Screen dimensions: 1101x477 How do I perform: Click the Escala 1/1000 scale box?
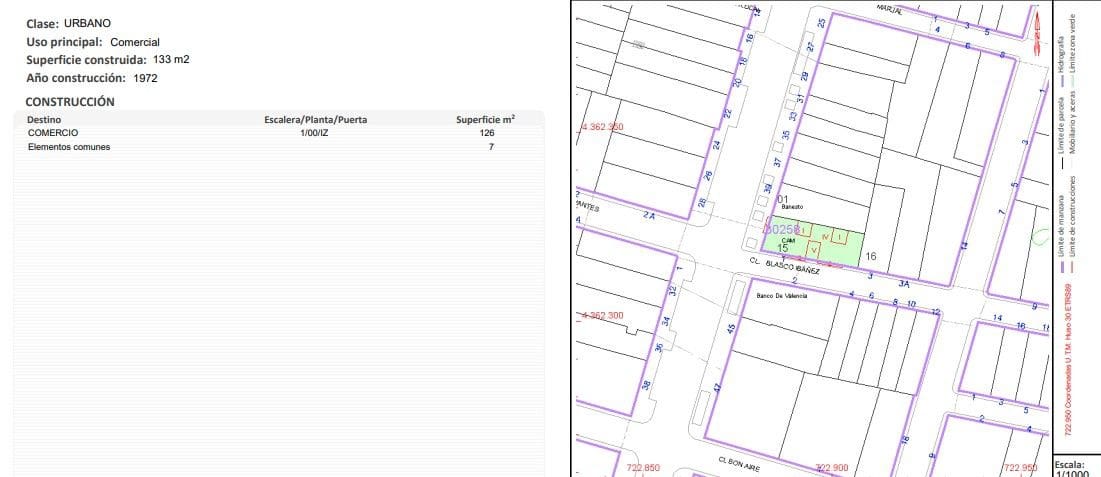[x=1076, y=469]
